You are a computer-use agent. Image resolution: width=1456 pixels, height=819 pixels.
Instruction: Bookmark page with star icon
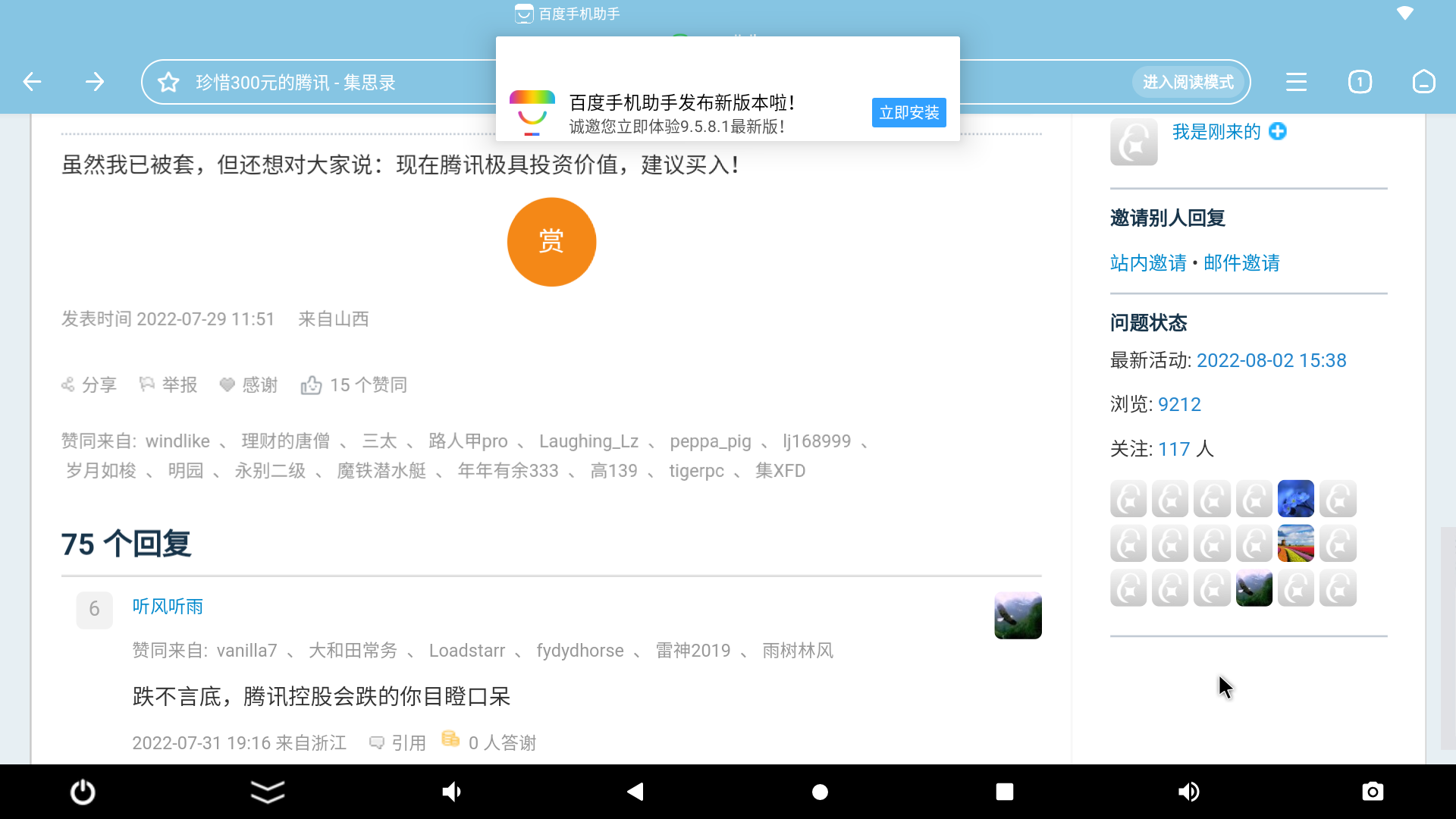(x=168, y=82)
